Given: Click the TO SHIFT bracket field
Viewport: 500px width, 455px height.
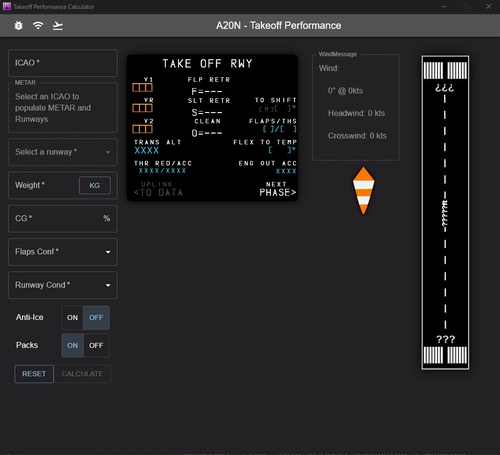Looking at the screenshot, I should coord(277,109).
